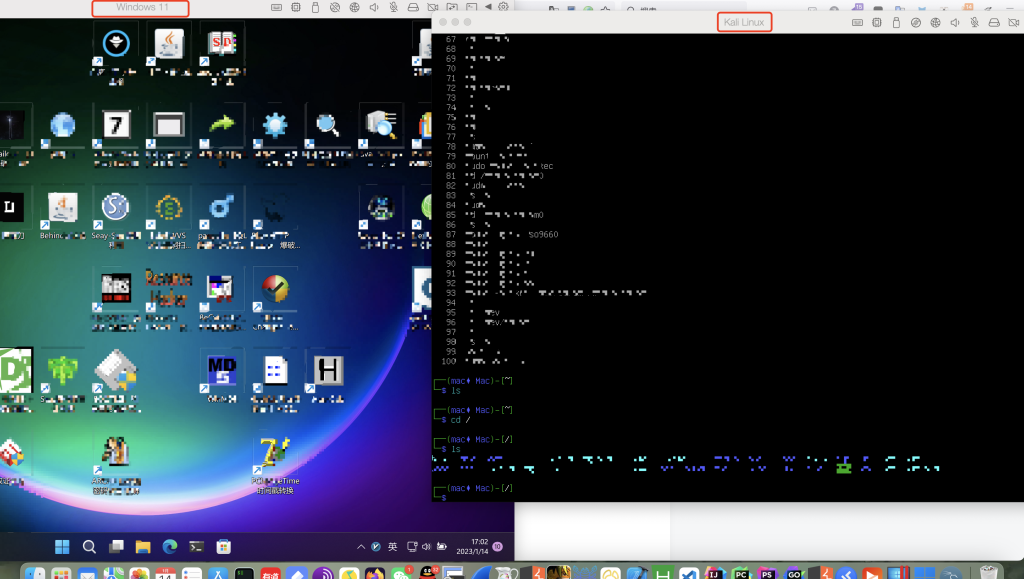Toggle the disabled camera in Windows 11 toolbar
1024x579 pixels.
(x=432, y=7)
